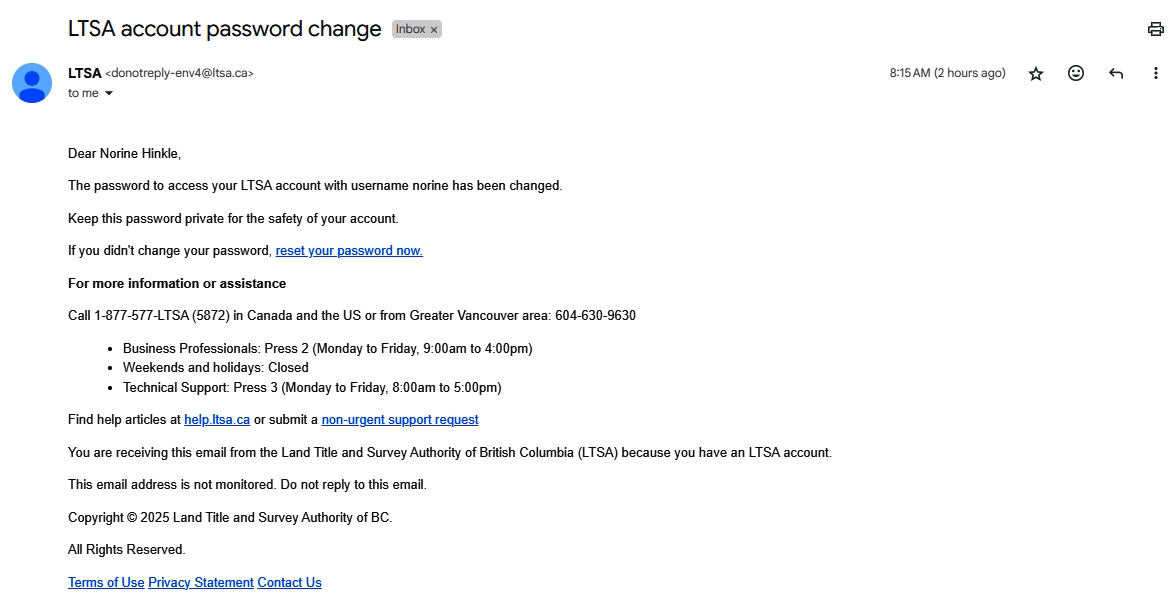Image resolution: width=1176 pixels, height=608 pixels.
Task: Click the Inbox label chip
Action: coord(410,29)
